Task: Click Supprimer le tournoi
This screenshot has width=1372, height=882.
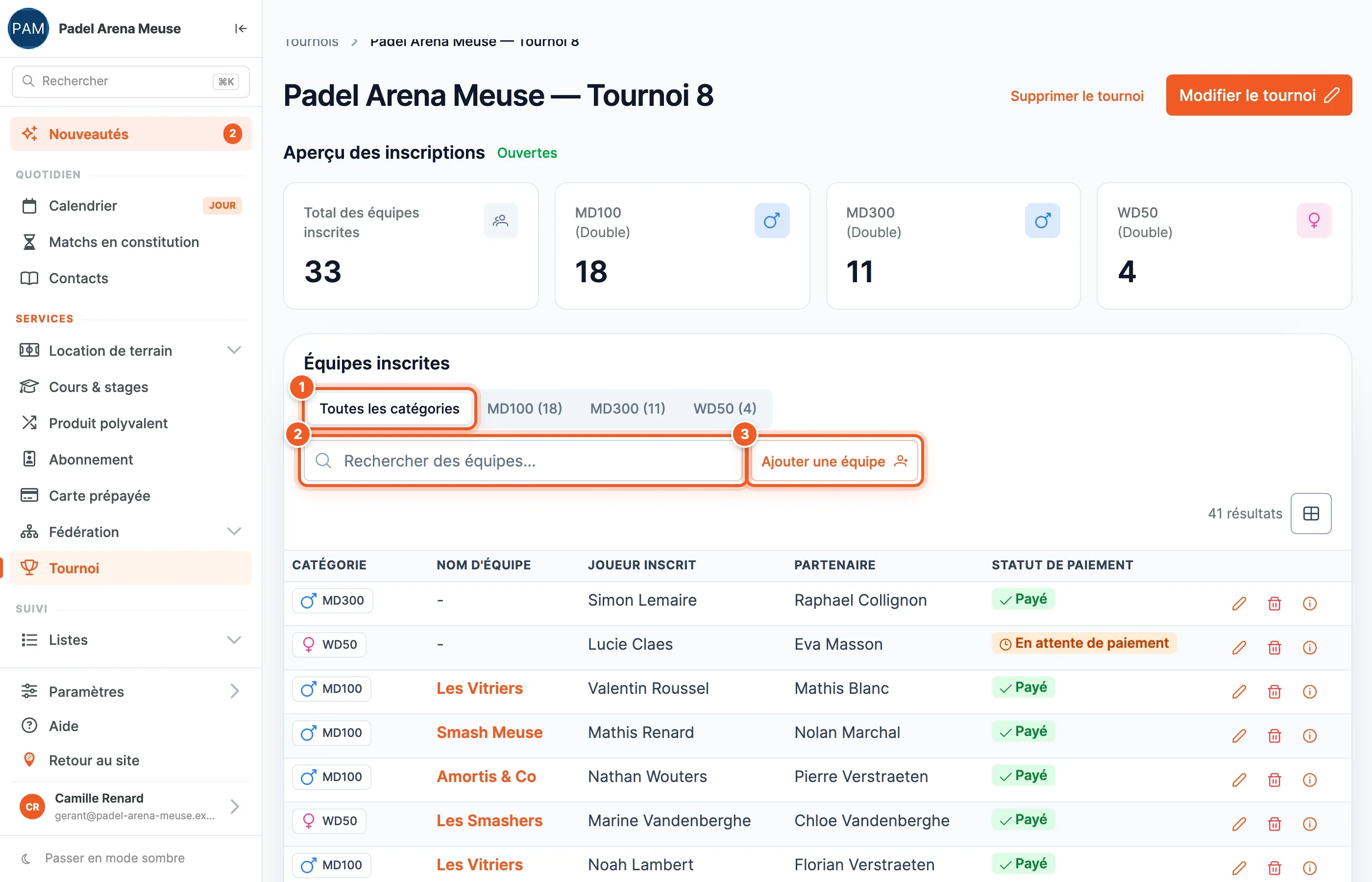Action: point(1077,96)
